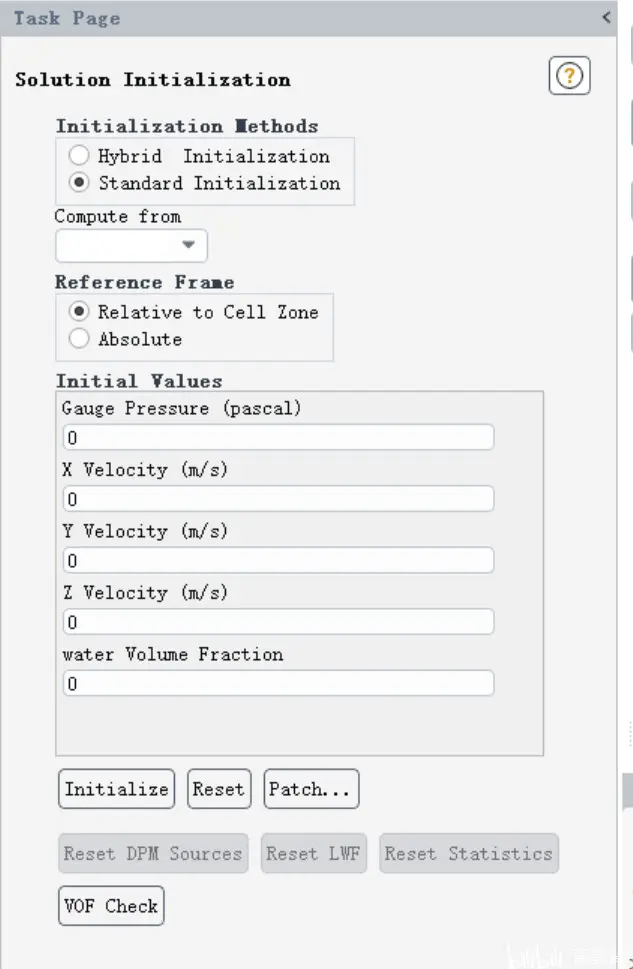Choose Relative to Cell Zone option
633x969 pixels.
coord(79,311)
